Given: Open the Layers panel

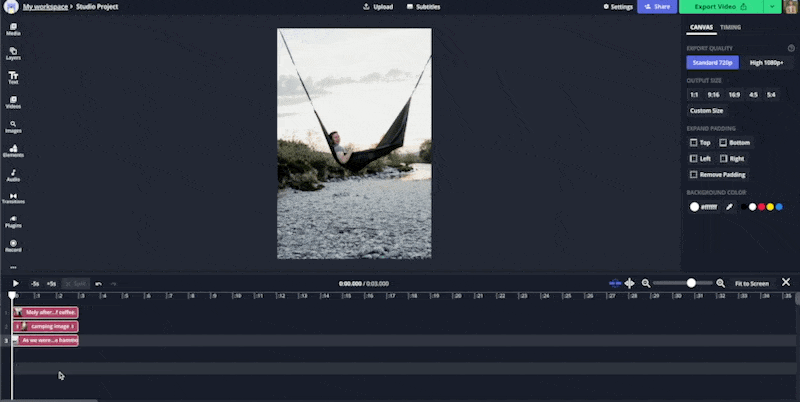Looking at the screenshot, I should coord(13,53).
